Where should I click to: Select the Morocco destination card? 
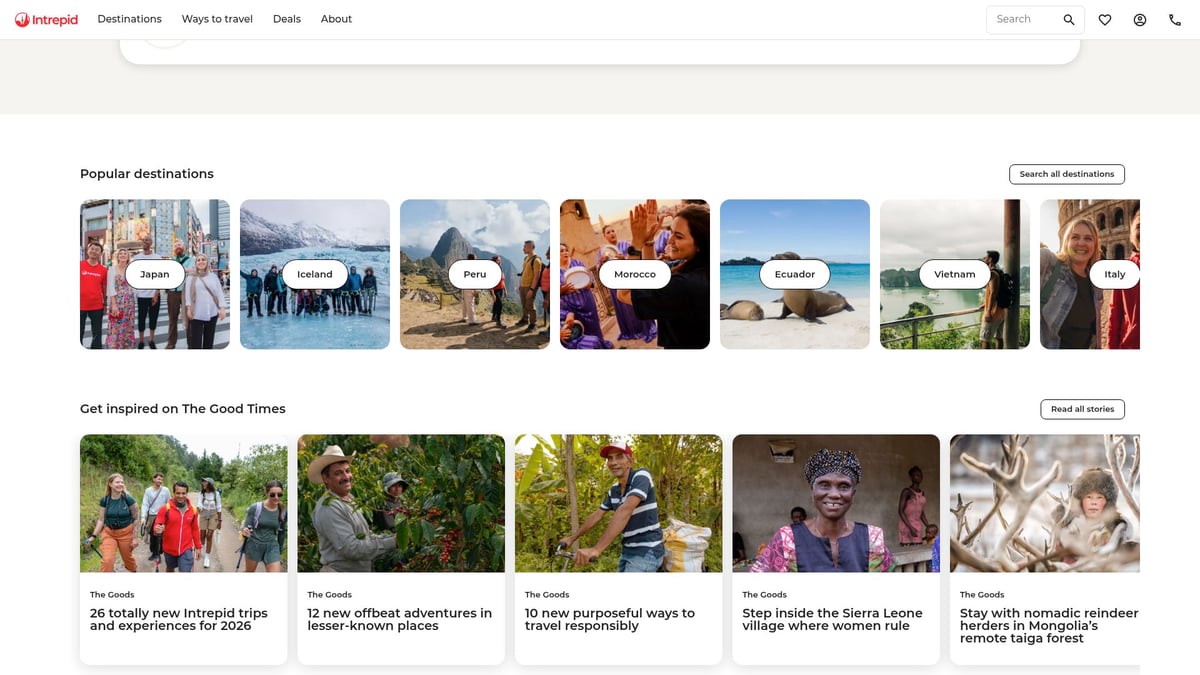635,274
